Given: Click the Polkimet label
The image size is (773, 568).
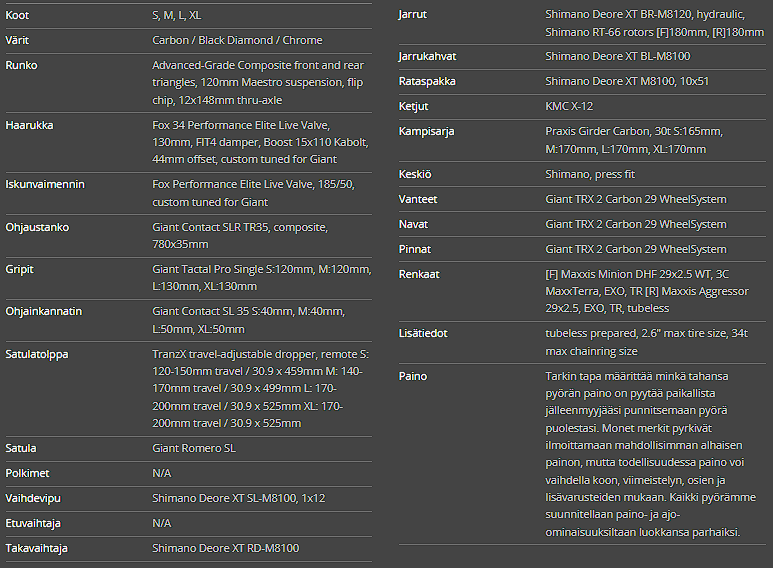Looking at the screenshot, I should (27, 473).
